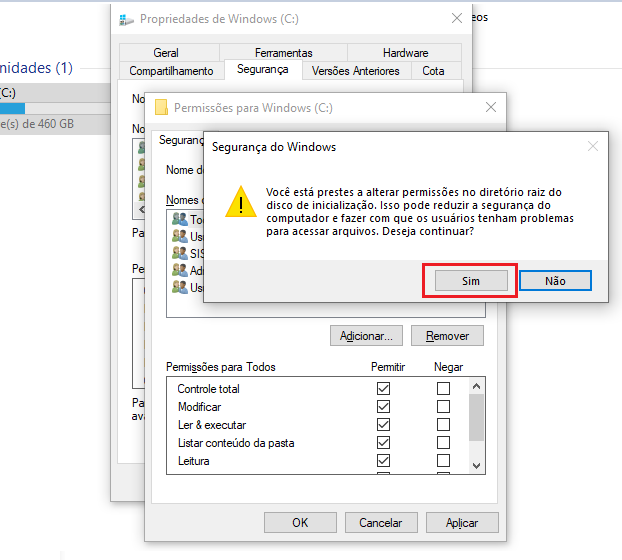Select the Modificar permission label
Image resolution: width=622 pixels, height=560 pixels.
point(200,407)
